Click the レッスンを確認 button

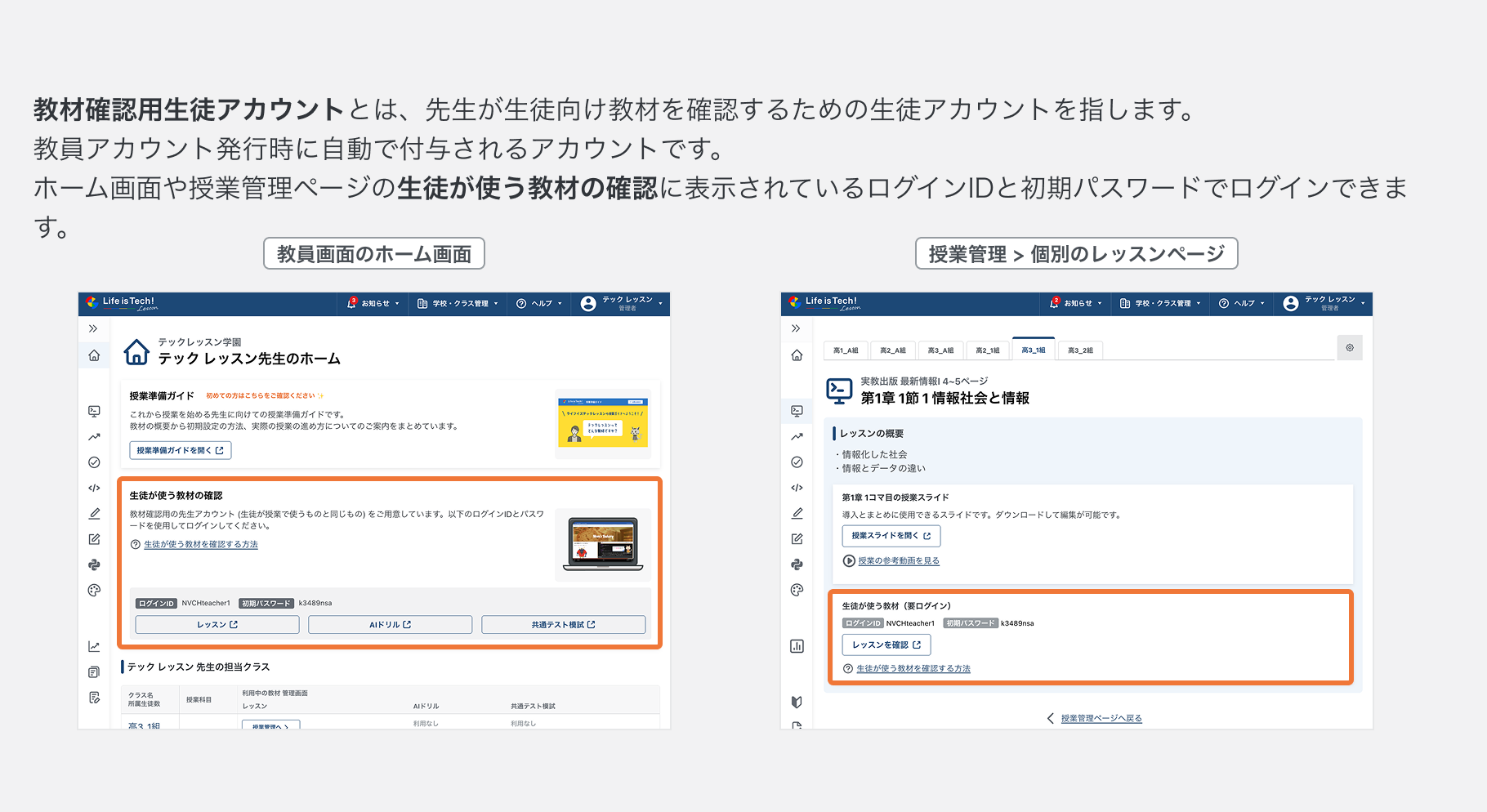point(886,645)
